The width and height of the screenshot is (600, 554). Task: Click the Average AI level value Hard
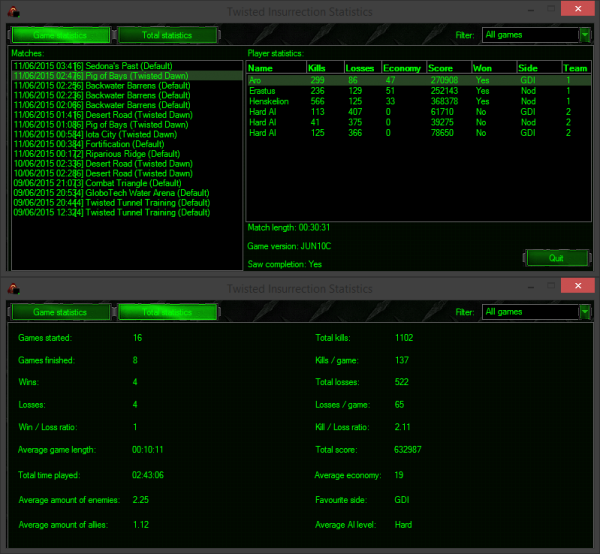click(403, 525)
